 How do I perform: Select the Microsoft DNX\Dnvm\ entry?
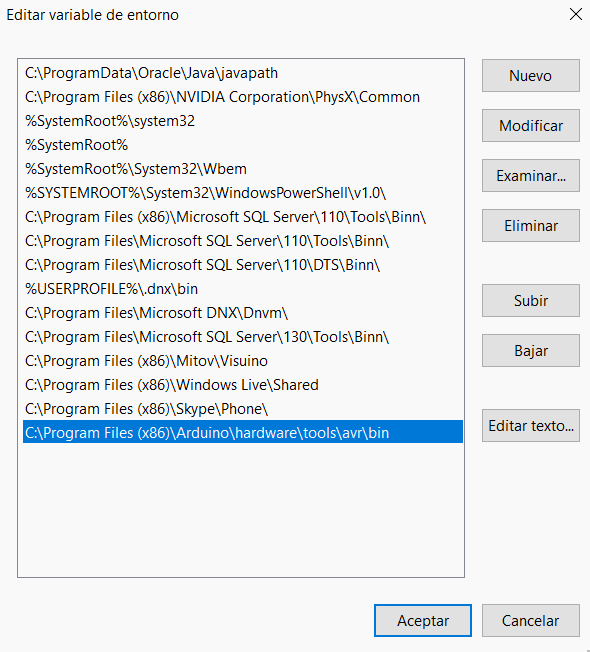[243, 313]
